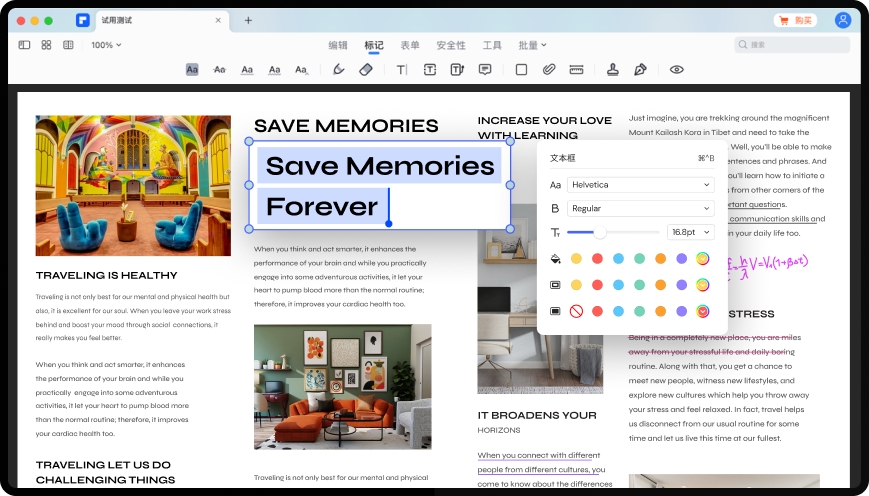
Task: Click the strikethrough text tool
Action: click(x=220, y=70)
